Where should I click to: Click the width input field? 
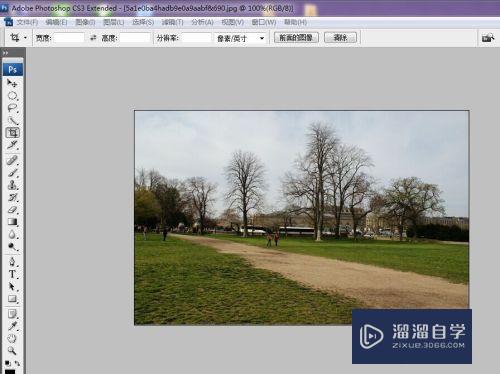click(69, 38)
